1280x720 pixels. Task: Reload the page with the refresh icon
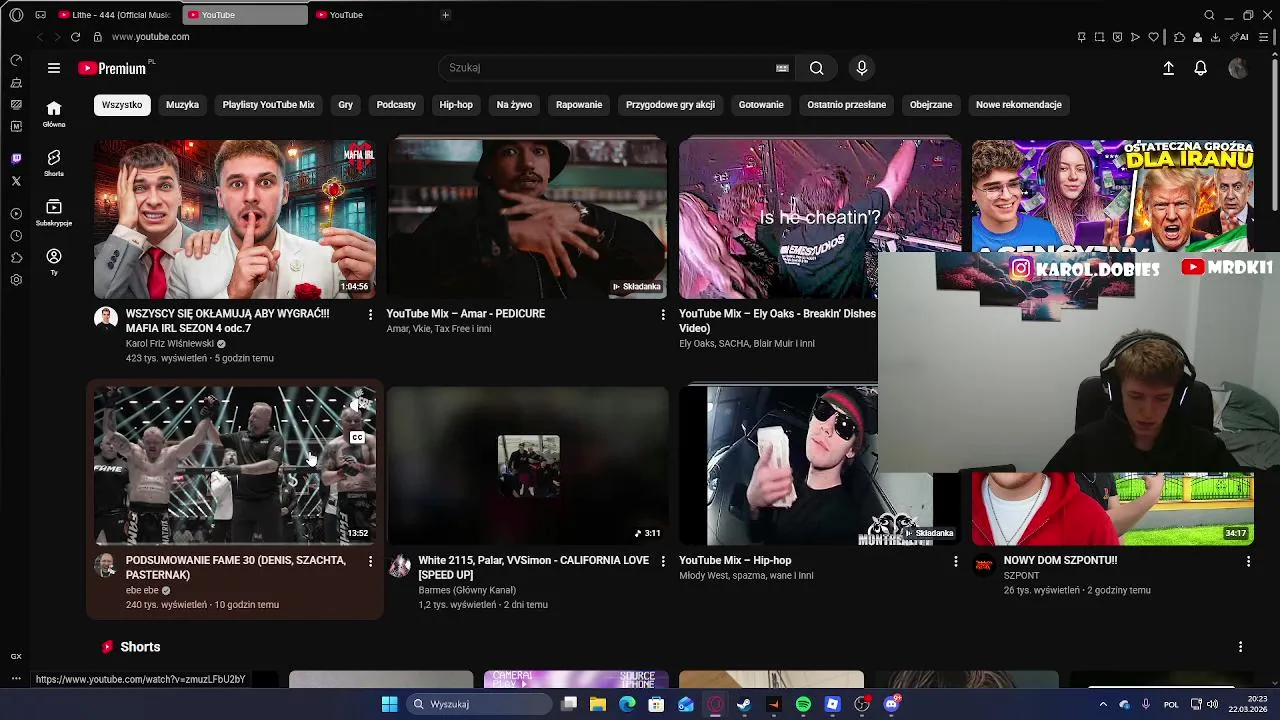click(x=76, y=37)
